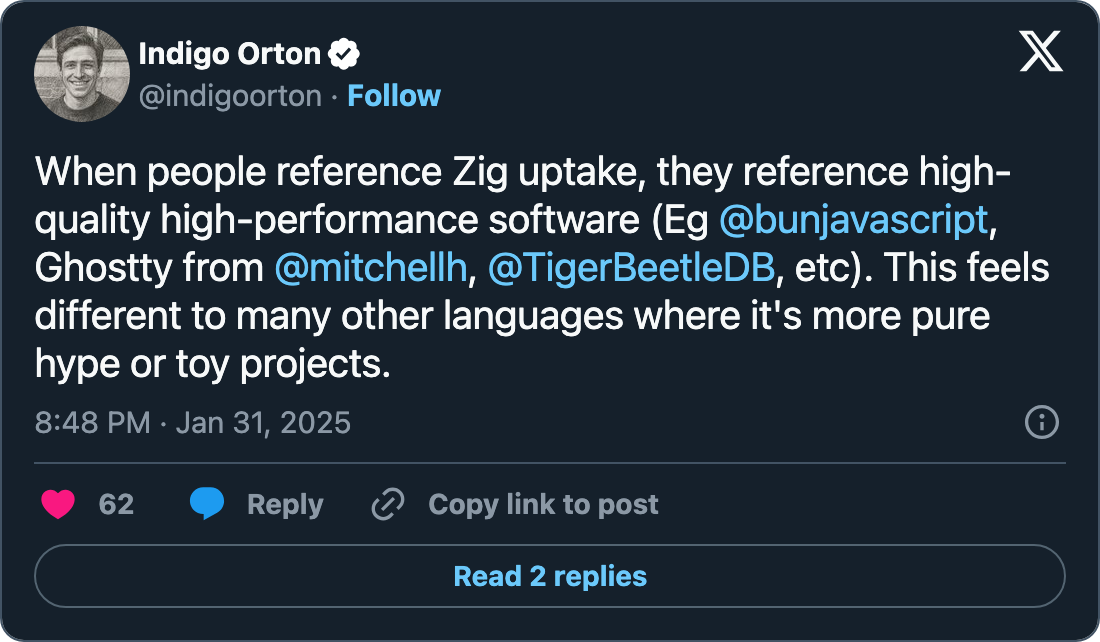
Task: Click the blue reply bubble icon
Action: (x=207, y=505)
